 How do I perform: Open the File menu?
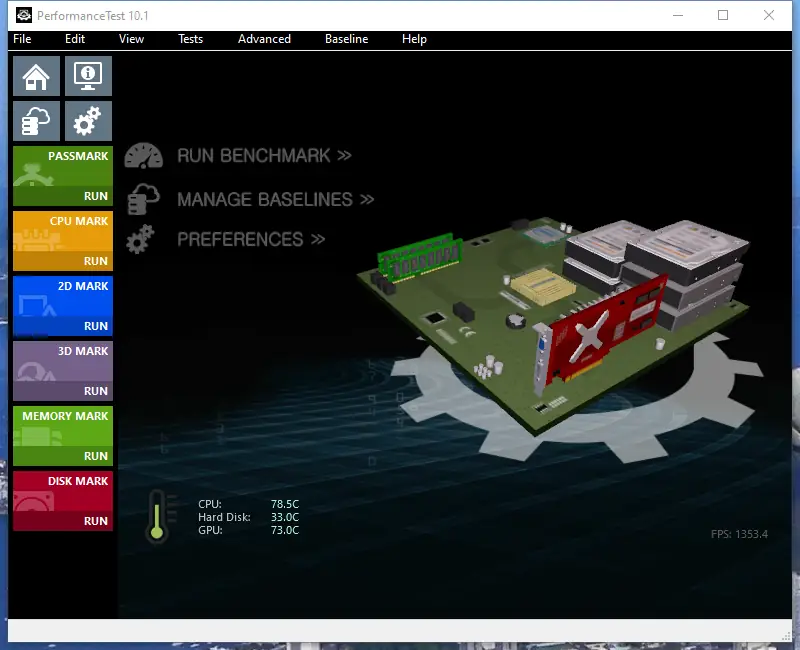[22, 39]
